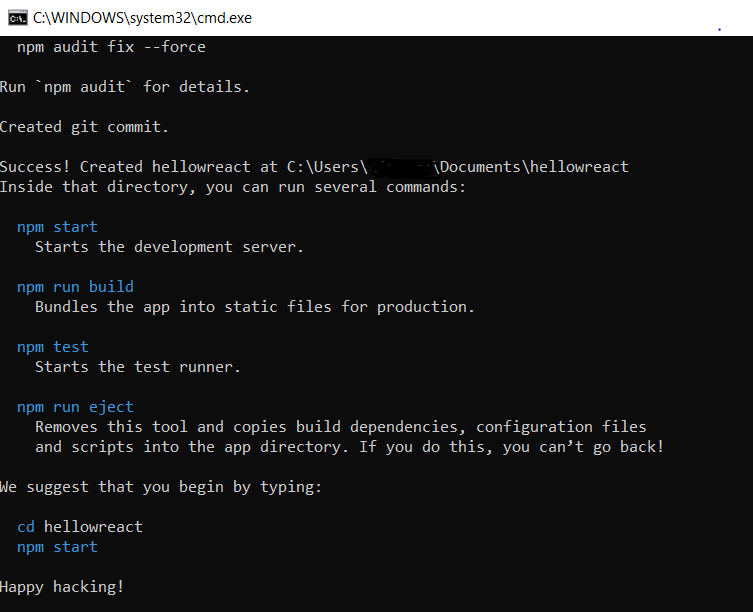Click the 'Happy hacking!' text
The image size is (753, 612).
(62, 587)
